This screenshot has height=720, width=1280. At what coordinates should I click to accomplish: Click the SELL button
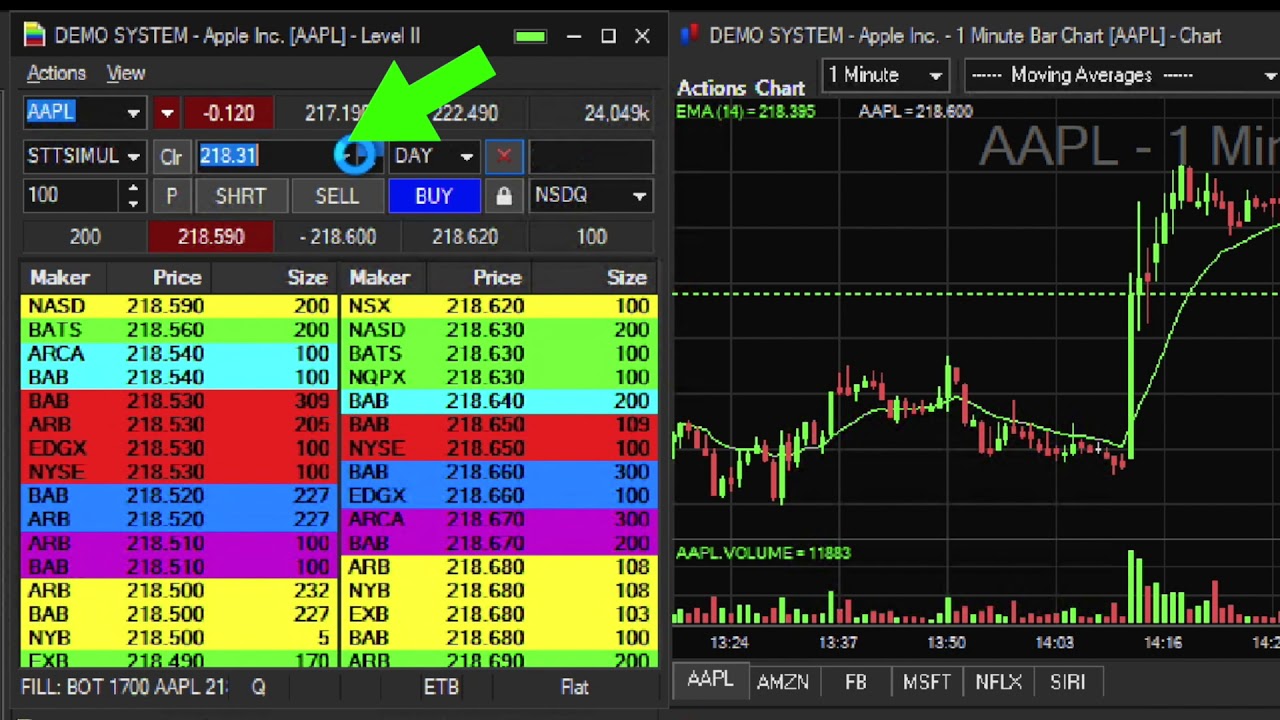pyautogui.click(x=337, y=196)
